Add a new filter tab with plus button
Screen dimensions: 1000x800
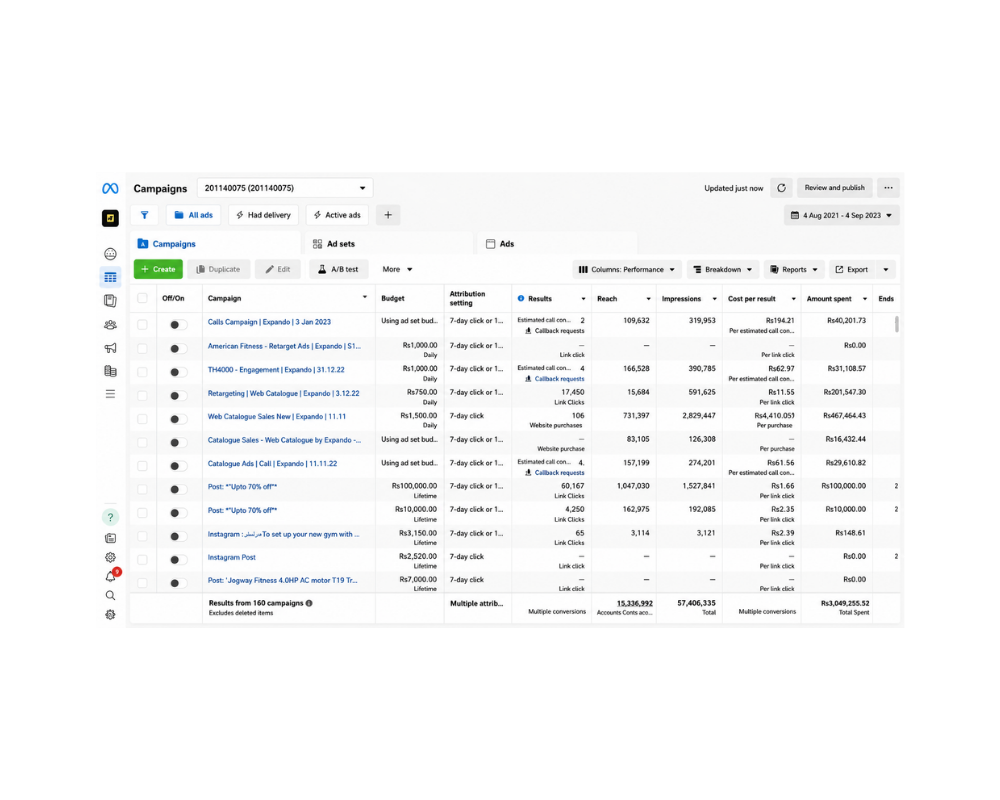(388, 215)
